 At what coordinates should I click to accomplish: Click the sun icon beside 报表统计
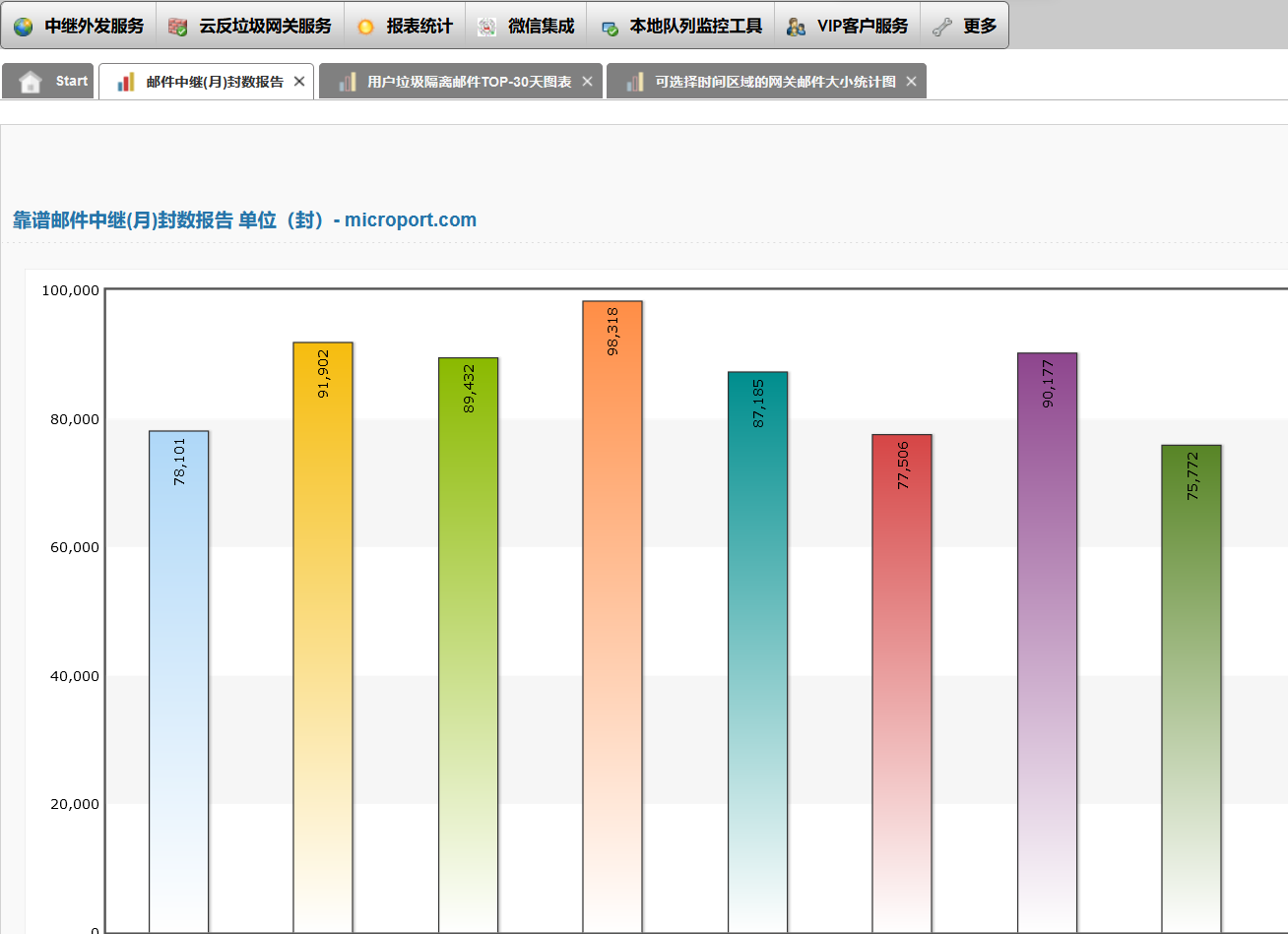365,27
